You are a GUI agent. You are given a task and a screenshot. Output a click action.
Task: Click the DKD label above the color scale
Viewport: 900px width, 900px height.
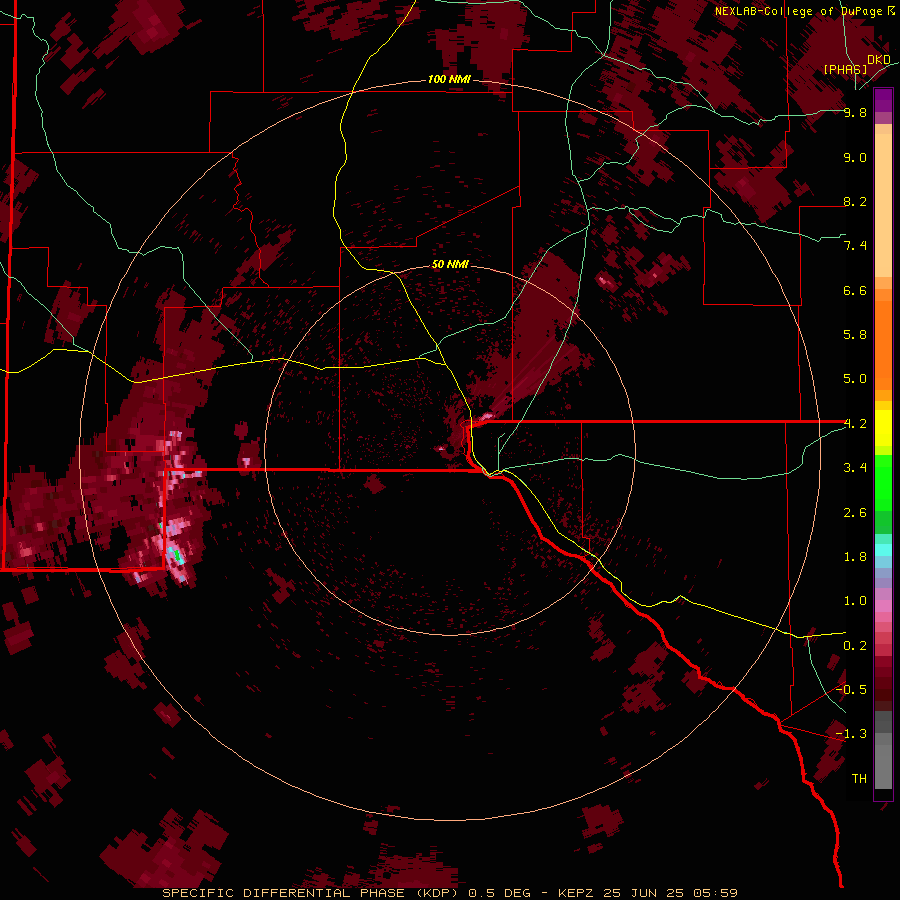pos(879,60)
